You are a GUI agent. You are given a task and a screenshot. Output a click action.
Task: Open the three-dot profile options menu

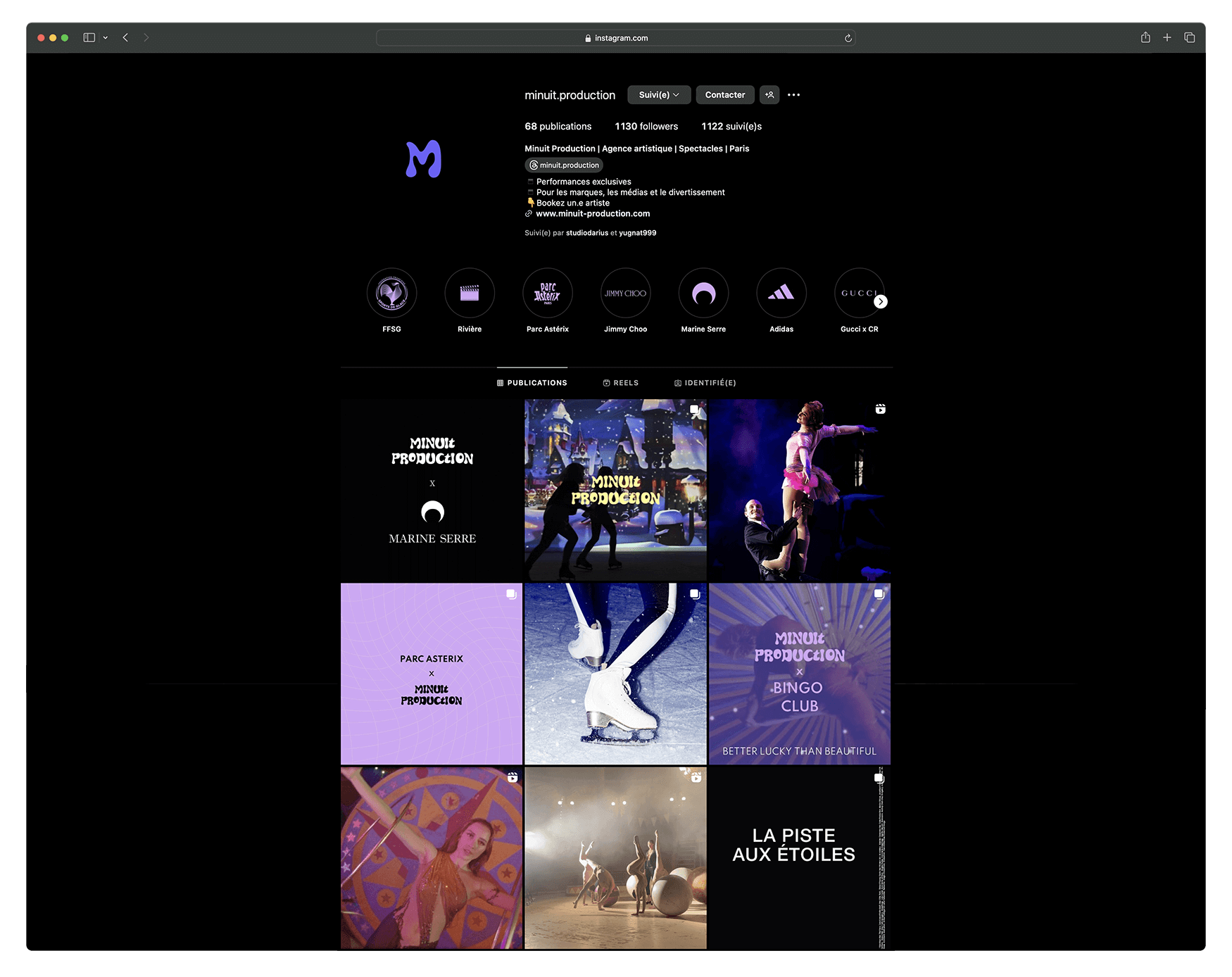(793, 95)
